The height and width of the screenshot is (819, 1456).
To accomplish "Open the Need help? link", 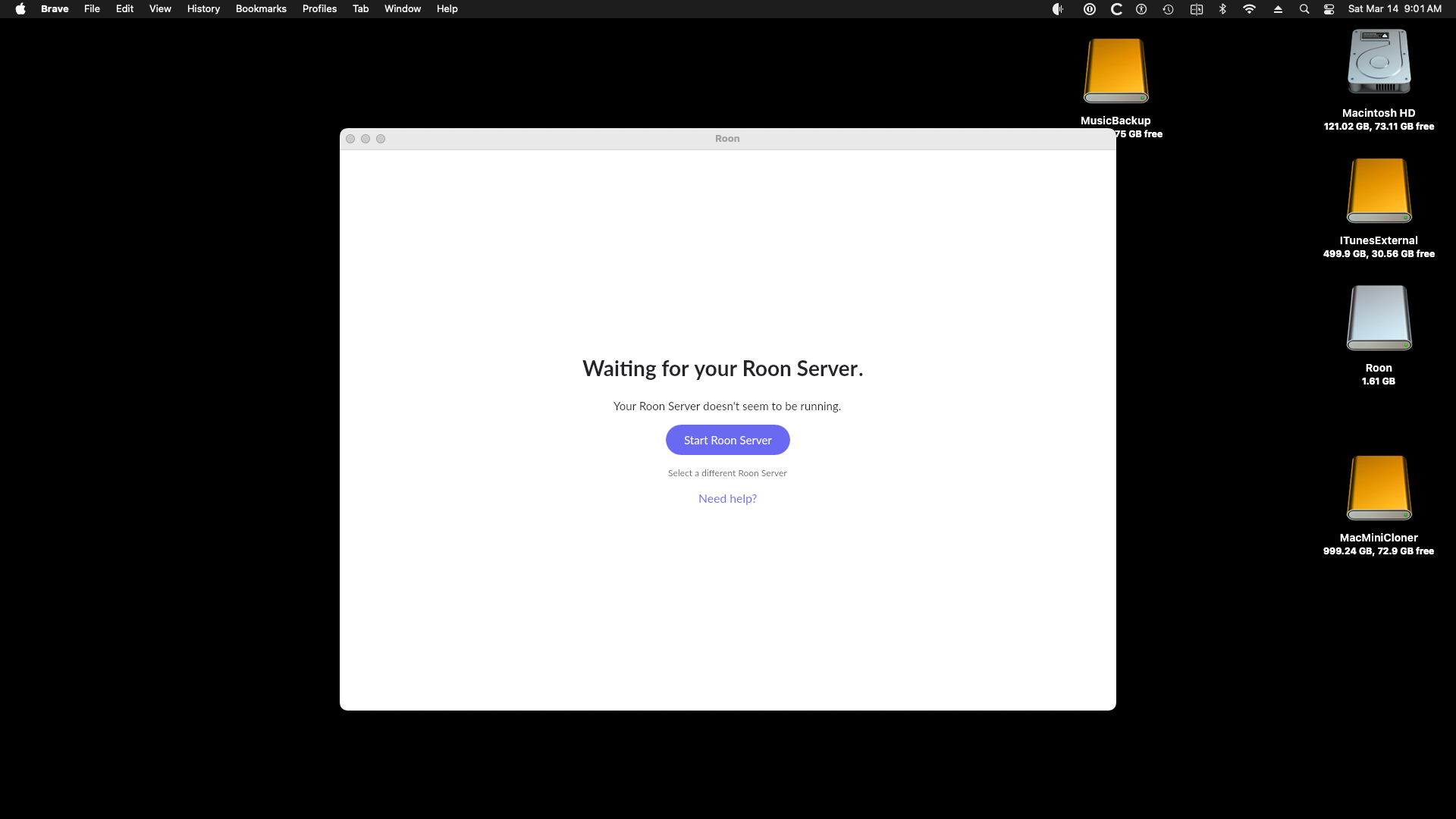I will pyautogui.click(x=727, y=498).
